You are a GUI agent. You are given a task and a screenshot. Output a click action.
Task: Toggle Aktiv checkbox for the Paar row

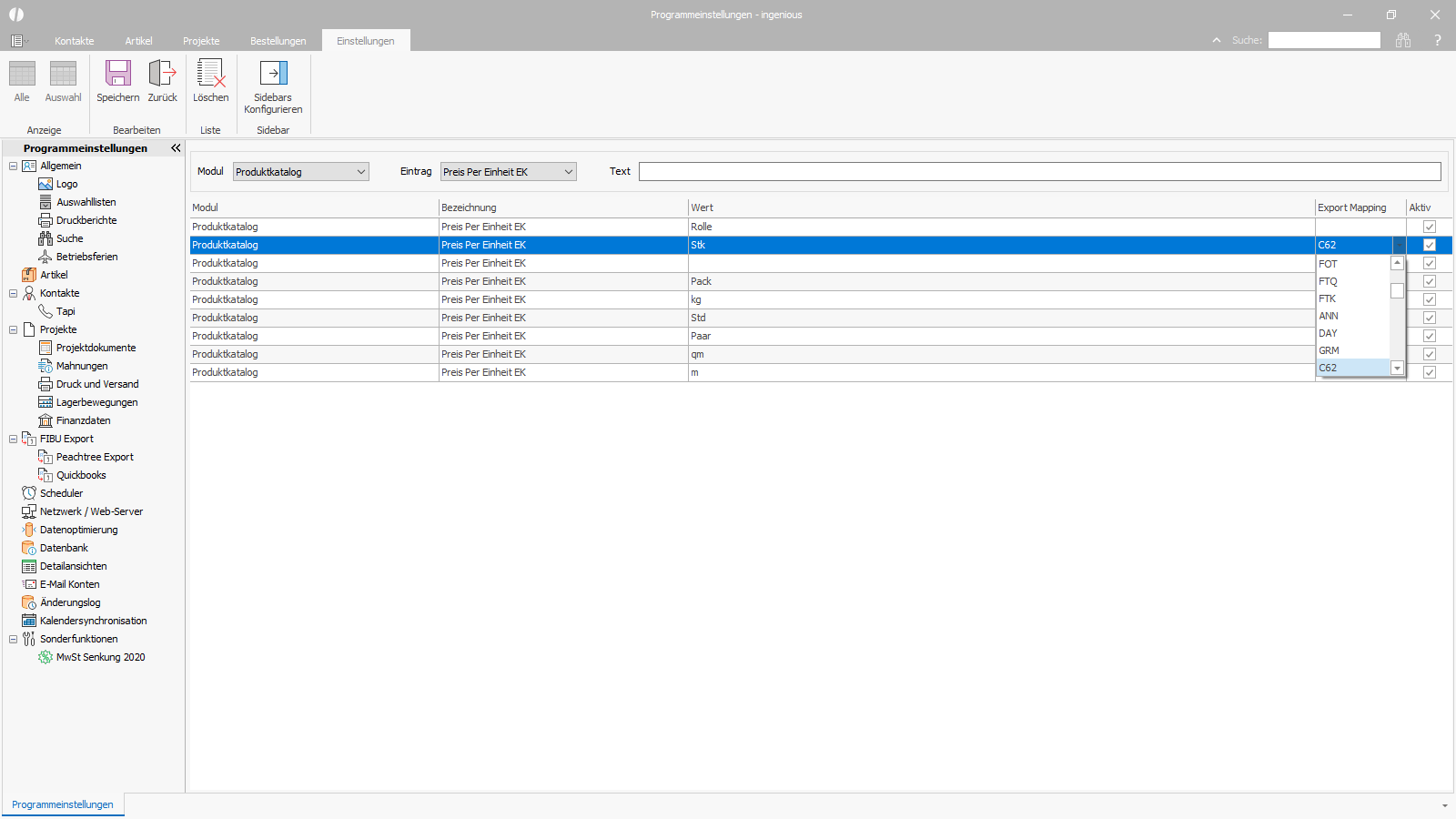pyautogui.click(x=1430, y=336)
